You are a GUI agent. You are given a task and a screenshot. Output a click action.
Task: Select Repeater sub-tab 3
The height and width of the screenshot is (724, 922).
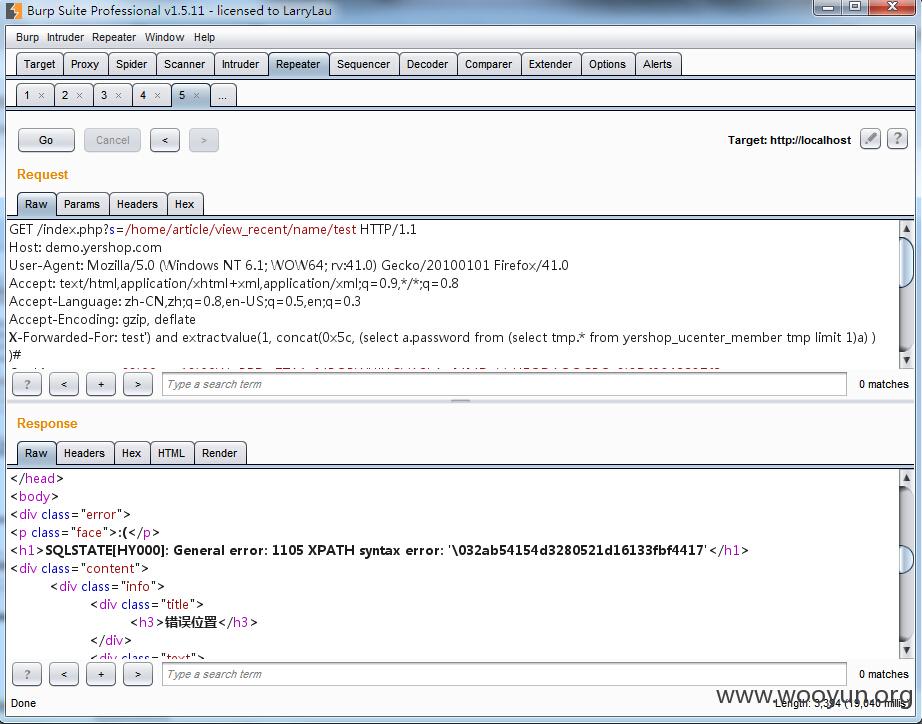[x=104, y=95]
